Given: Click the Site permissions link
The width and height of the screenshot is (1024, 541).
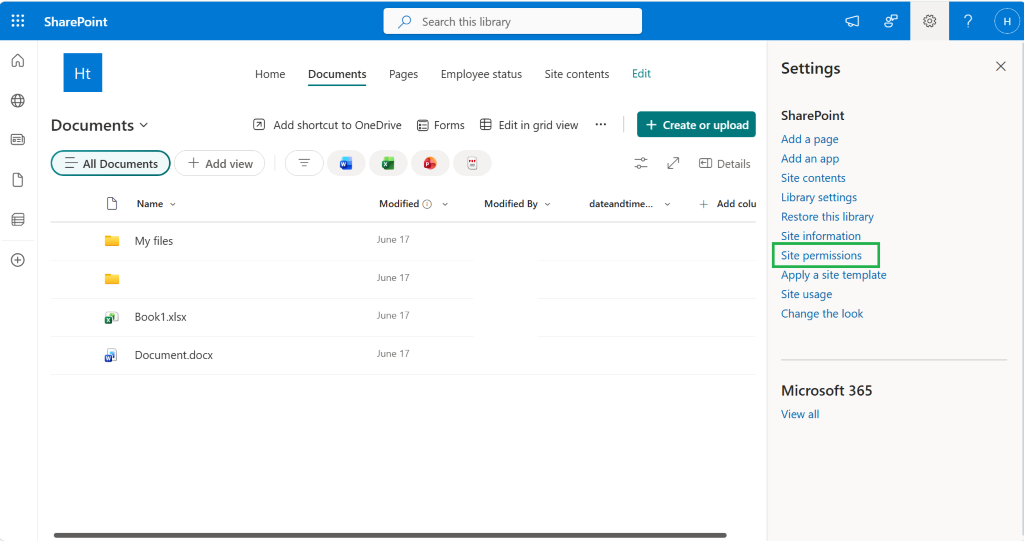Looking at the screenshot, I should (x=821, y=255).
